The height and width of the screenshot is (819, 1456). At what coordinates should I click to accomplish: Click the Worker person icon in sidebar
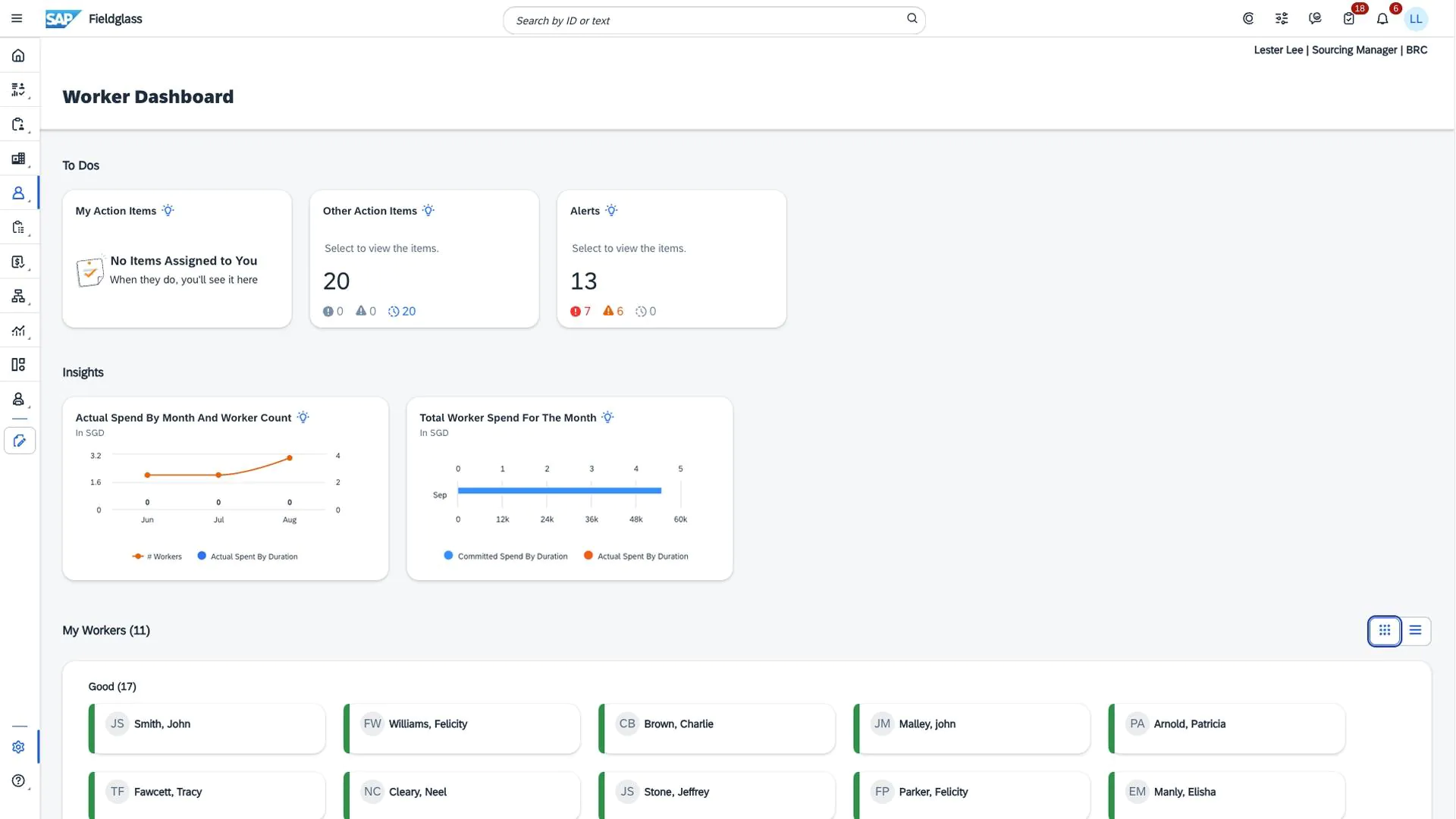pos(19,193)
